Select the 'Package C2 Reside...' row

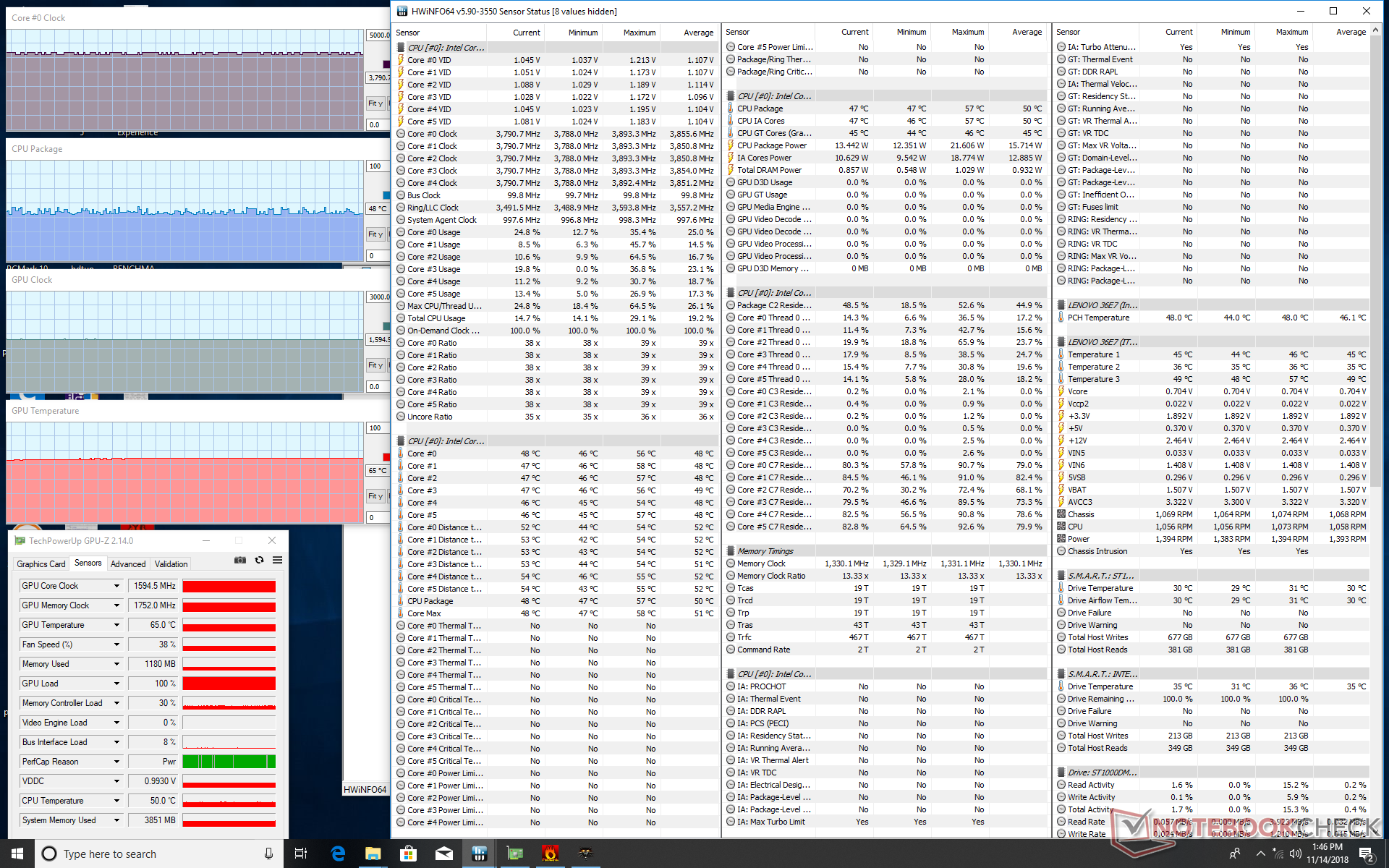pos(886,305)
